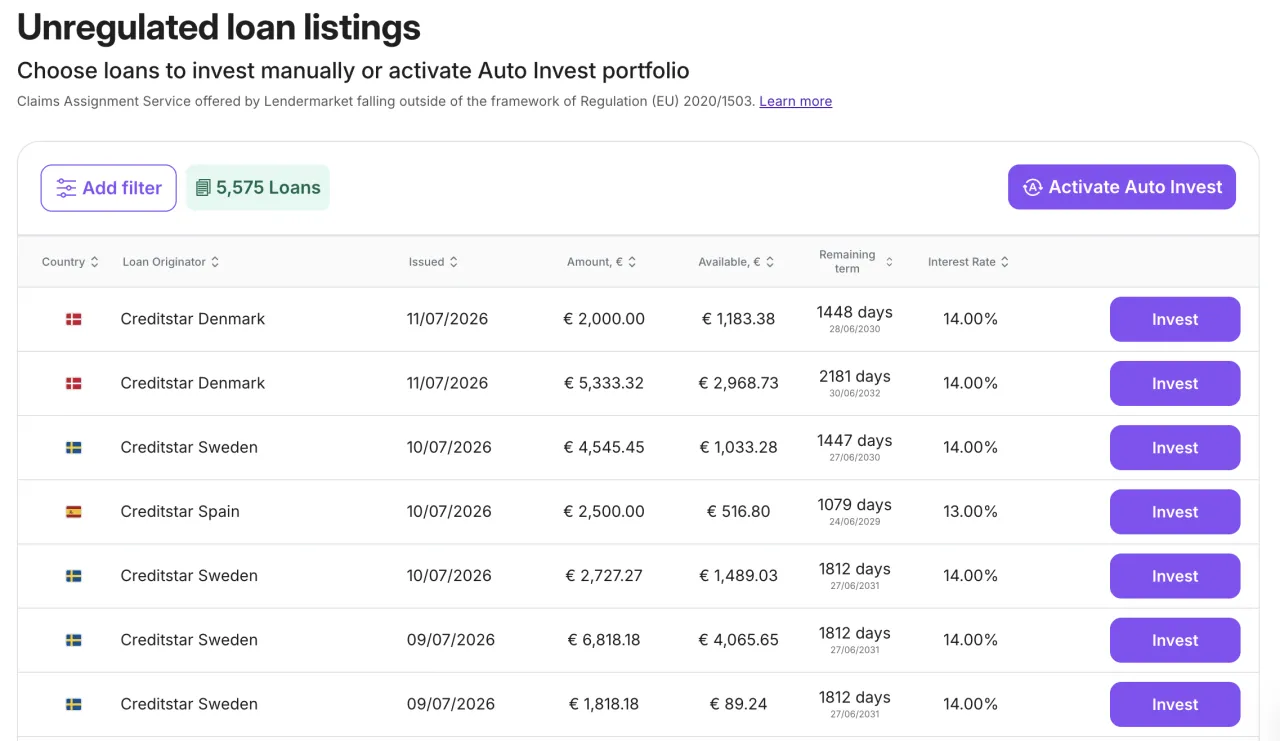Image resolution: width=1280 pixels, height=741 pixels.
Task: Click the Sweden flag on the € 6,818.18 loan
Action: click(74, 640)
